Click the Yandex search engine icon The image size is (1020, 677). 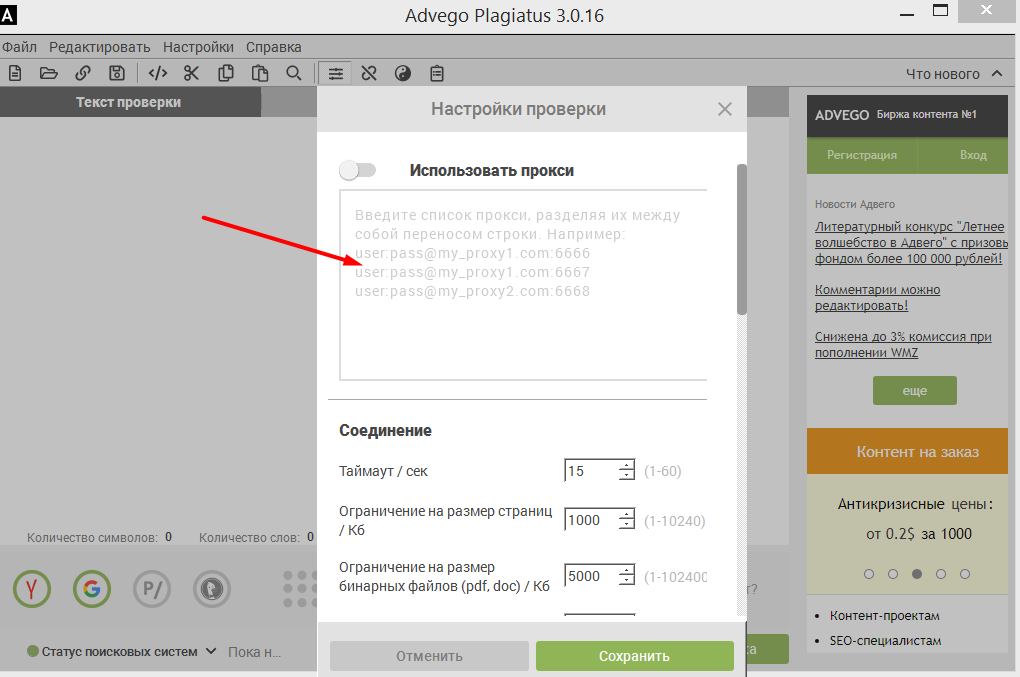pos(32,589)
